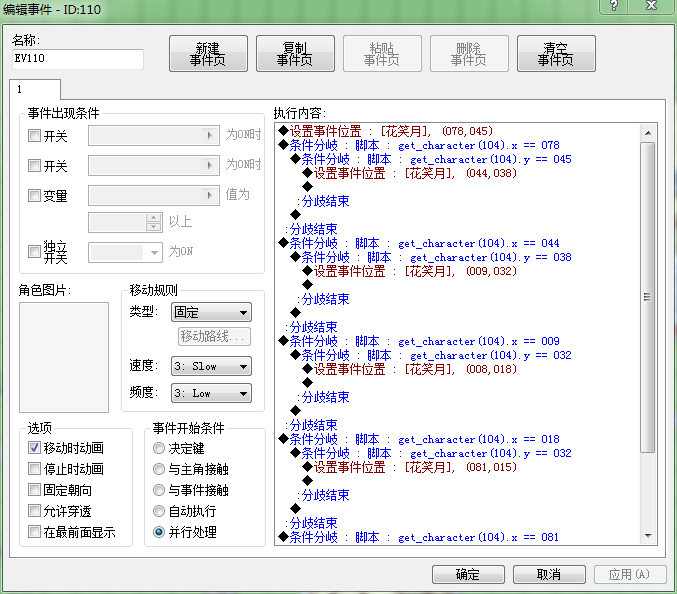The image size is (677, 594).
Task: Select condition line get_character(104).x == 044
Action: pos(419,243)
